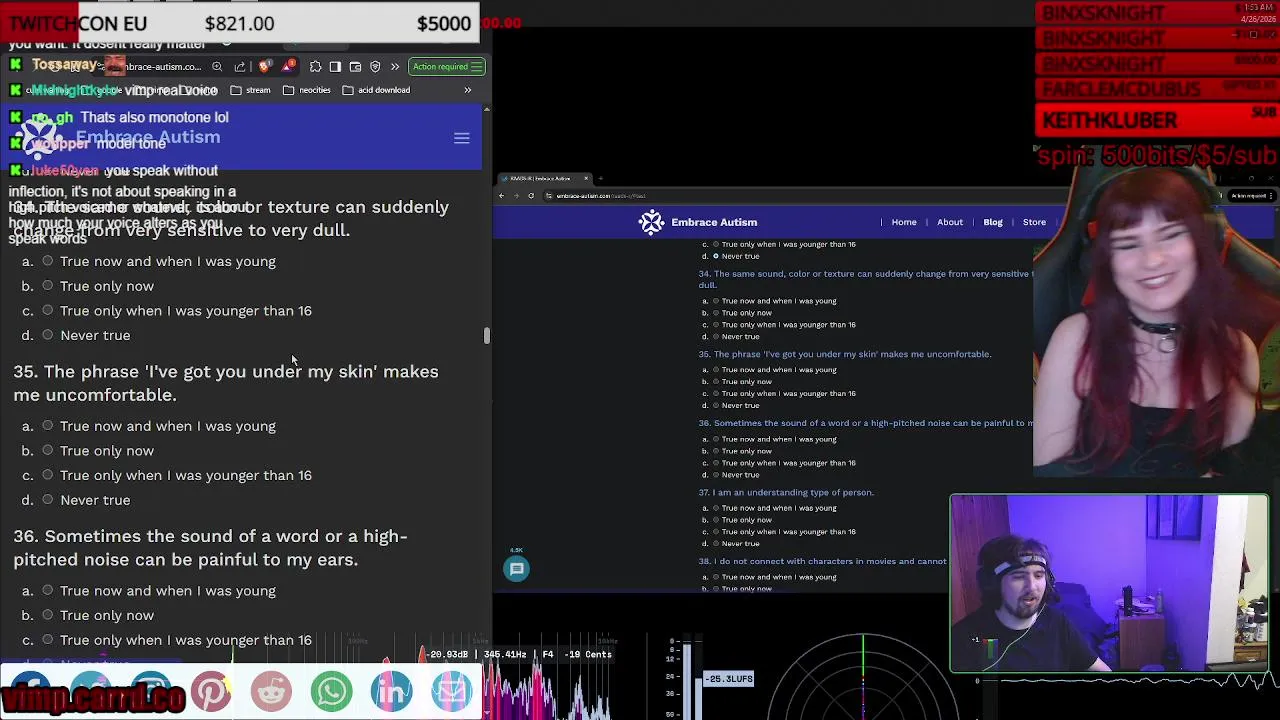Click the '$821.00' donation goal amount

coord(239,23)
